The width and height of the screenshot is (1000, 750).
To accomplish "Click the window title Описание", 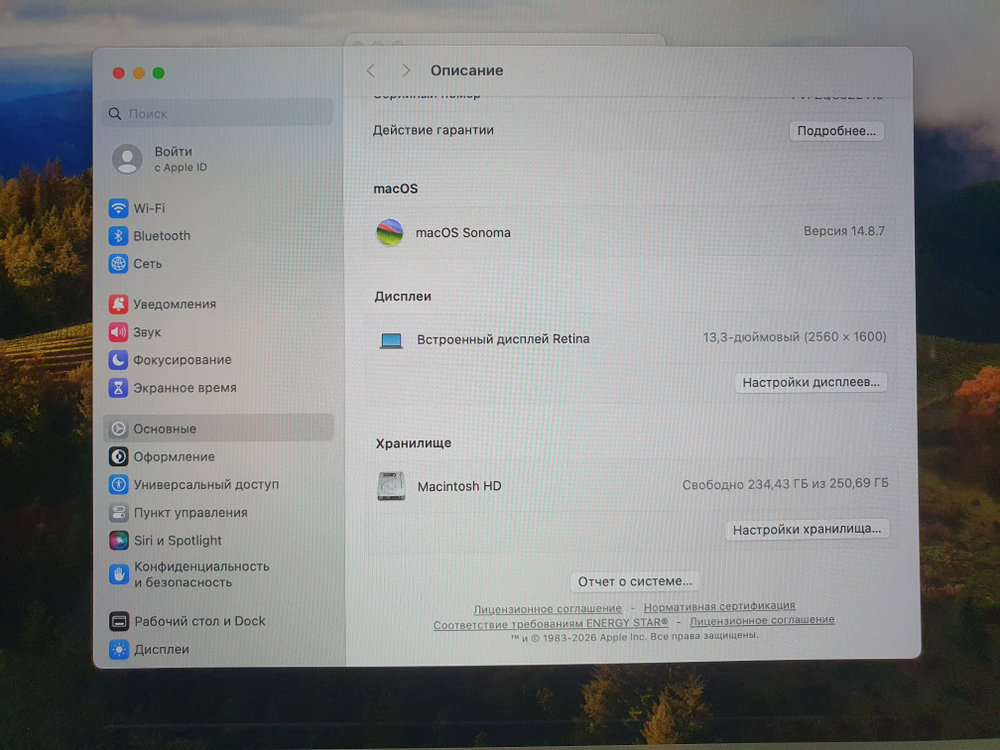I will 467,71.
